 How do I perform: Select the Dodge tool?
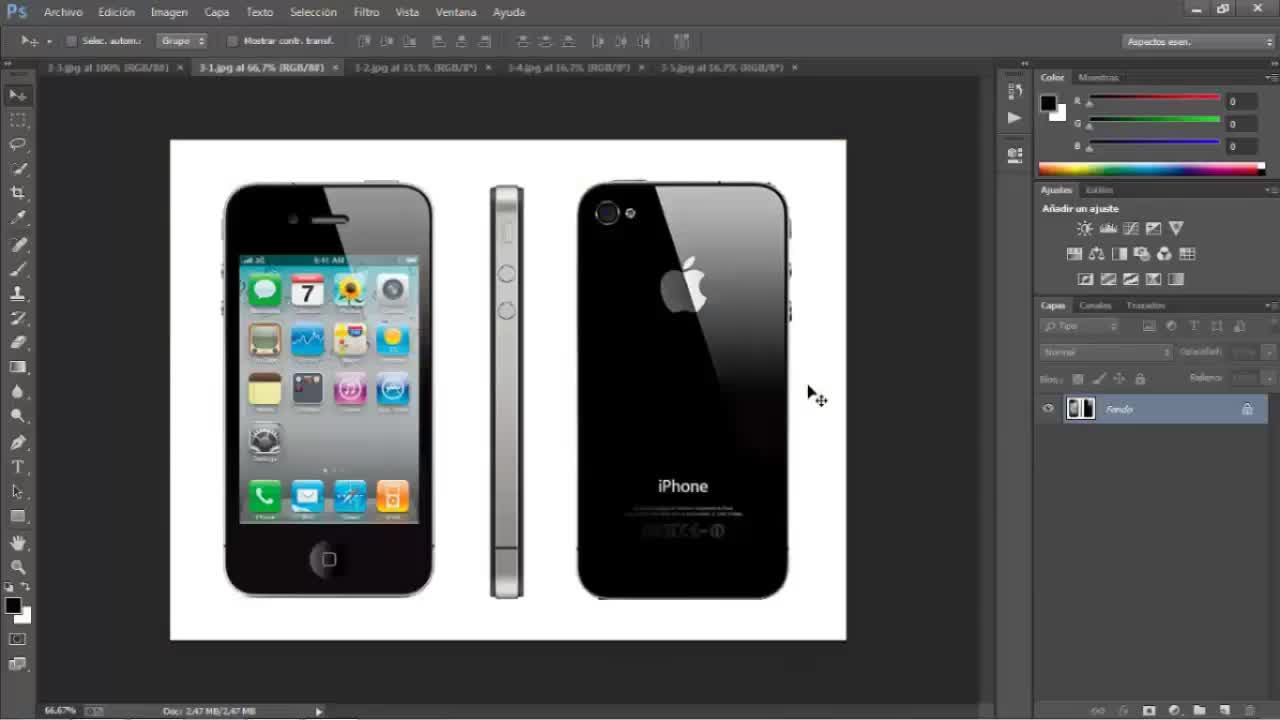coord(18,416)
